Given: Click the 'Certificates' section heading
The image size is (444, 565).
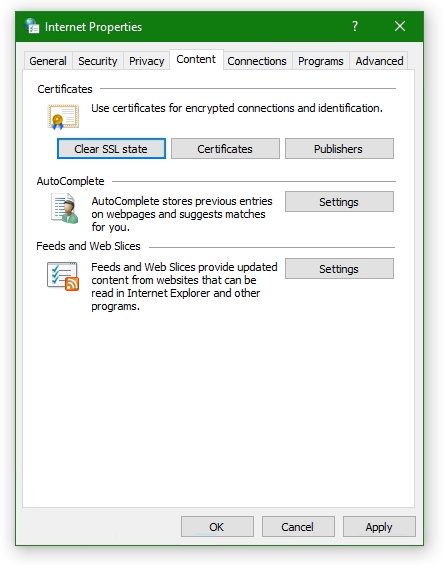Looking at the screenshot, I should [x=65, y=89].
